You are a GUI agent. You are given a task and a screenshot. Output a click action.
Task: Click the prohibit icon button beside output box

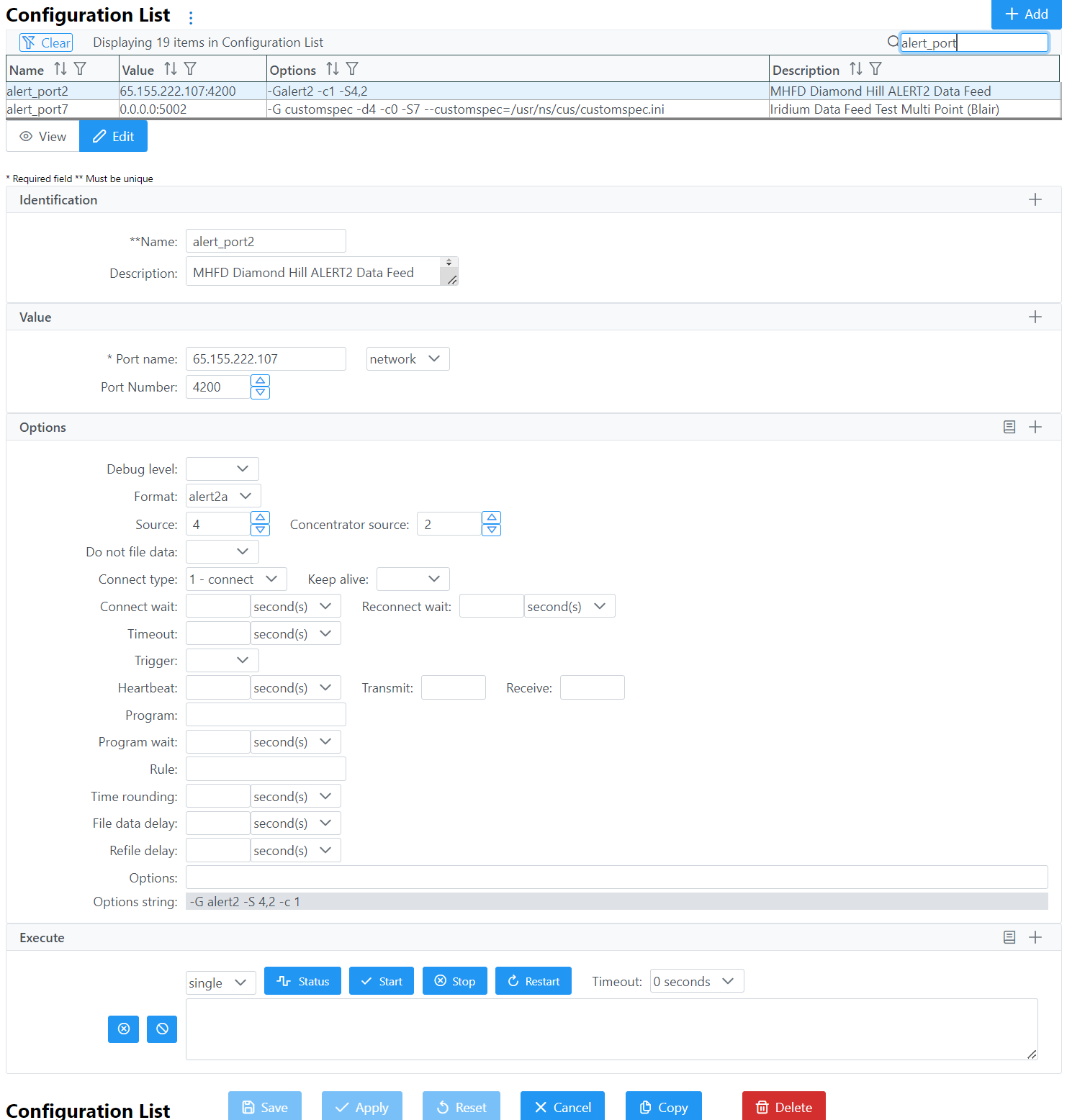(162, 1029)
